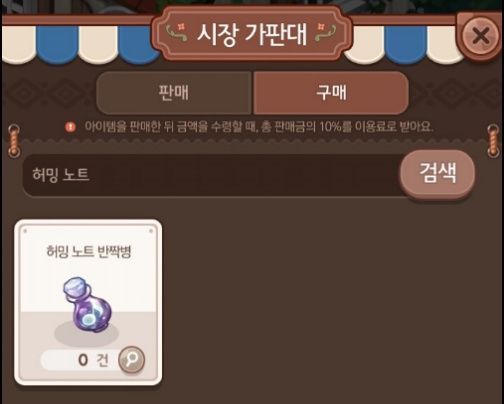Tap the left rope ring ornament
The height and width of the screenshot is (404, 504).
[14, 141]
